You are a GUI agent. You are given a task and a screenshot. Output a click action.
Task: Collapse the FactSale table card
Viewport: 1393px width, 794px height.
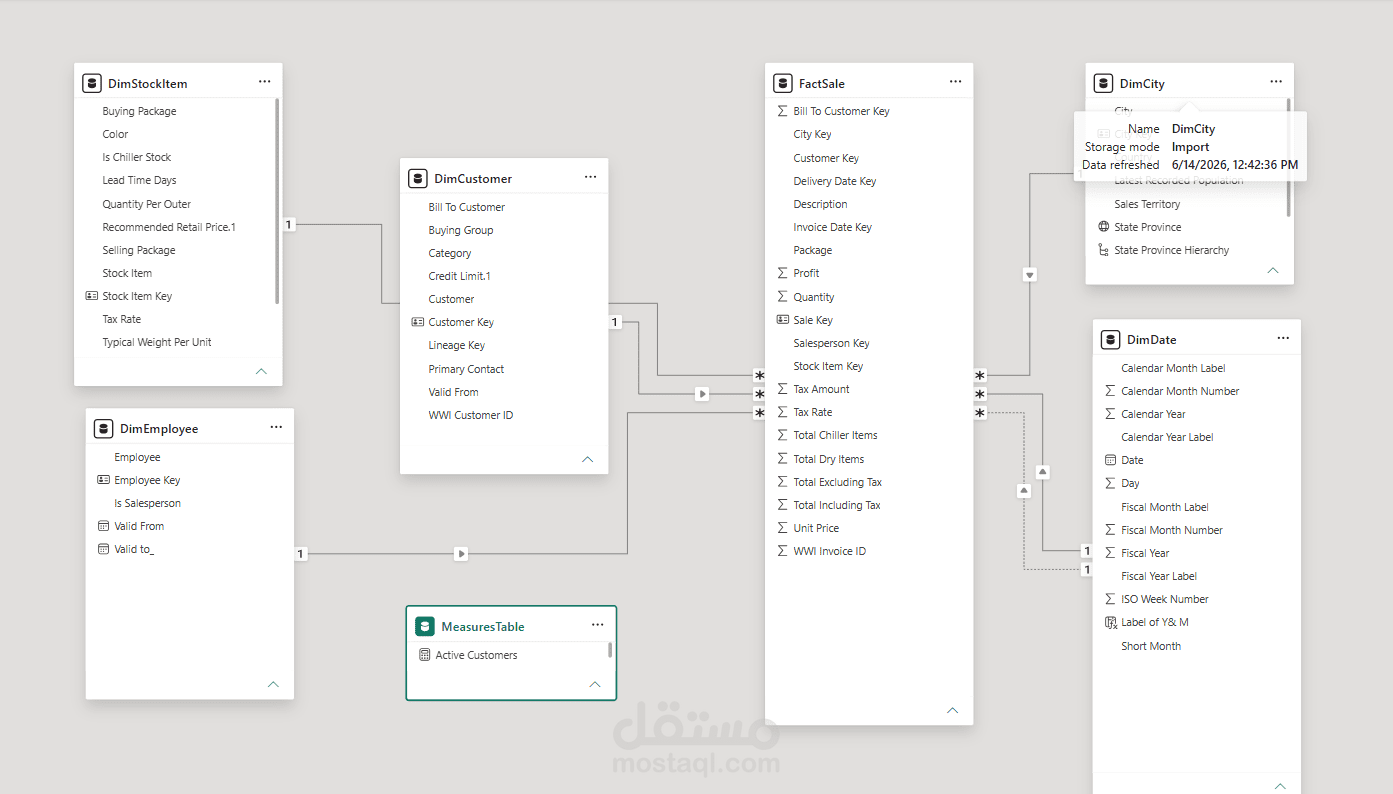(x=952, y=710)
